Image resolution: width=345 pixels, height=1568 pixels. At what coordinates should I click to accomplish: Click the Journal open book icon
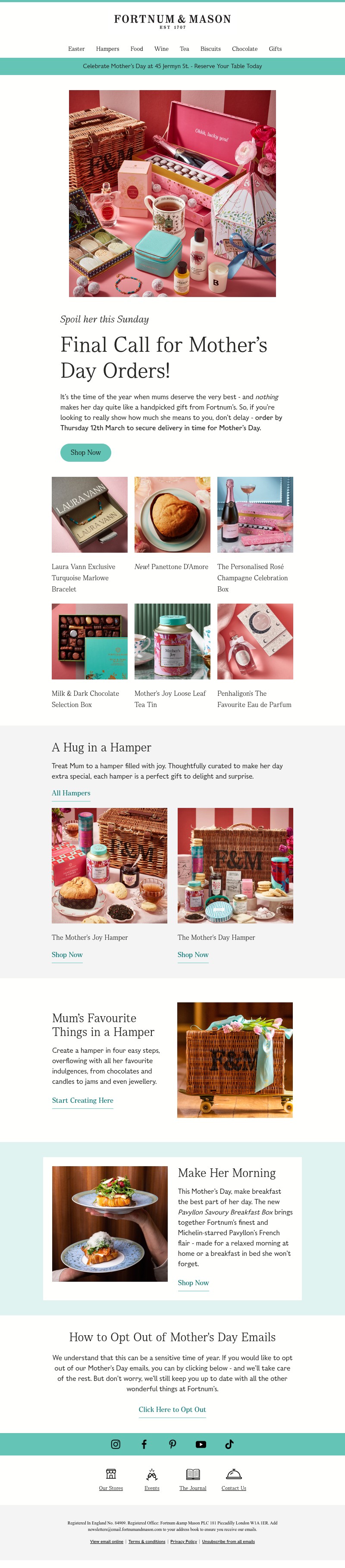[x=193, y=1474]
